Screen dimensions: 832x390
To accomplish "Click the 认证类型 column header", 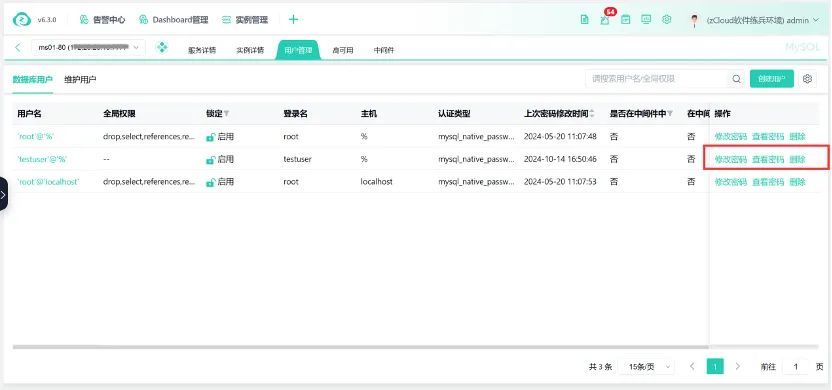I will click(x=454, y=114).
